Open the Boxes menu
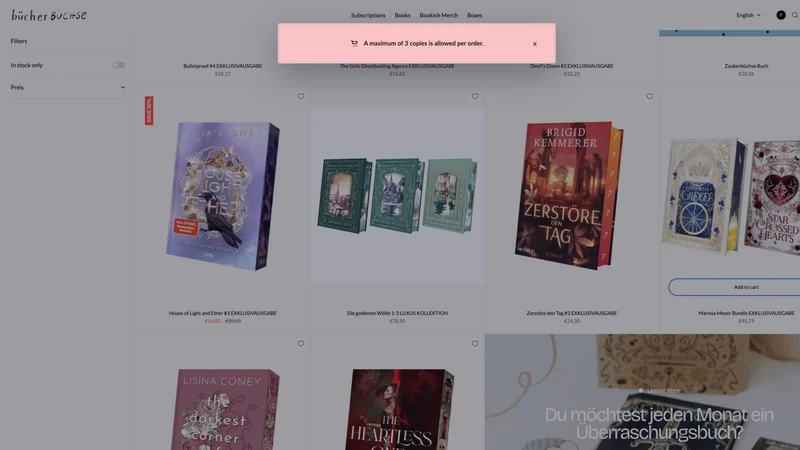Image resolution: width=800 pixels, height=450 pixels. [x=474, y=15]
